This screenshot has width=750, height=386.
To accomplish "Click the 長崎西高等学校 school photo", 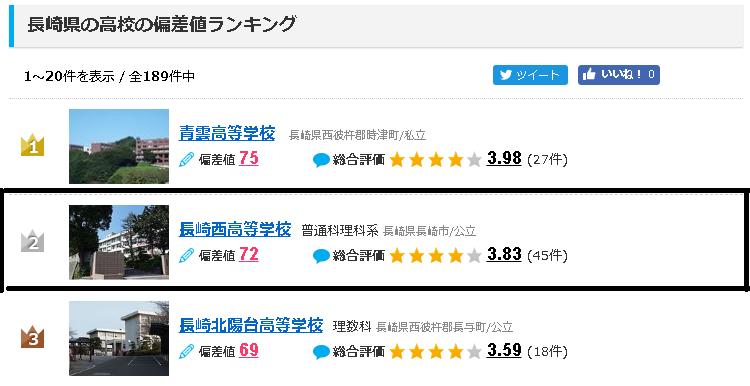I will tap(119, 242).
